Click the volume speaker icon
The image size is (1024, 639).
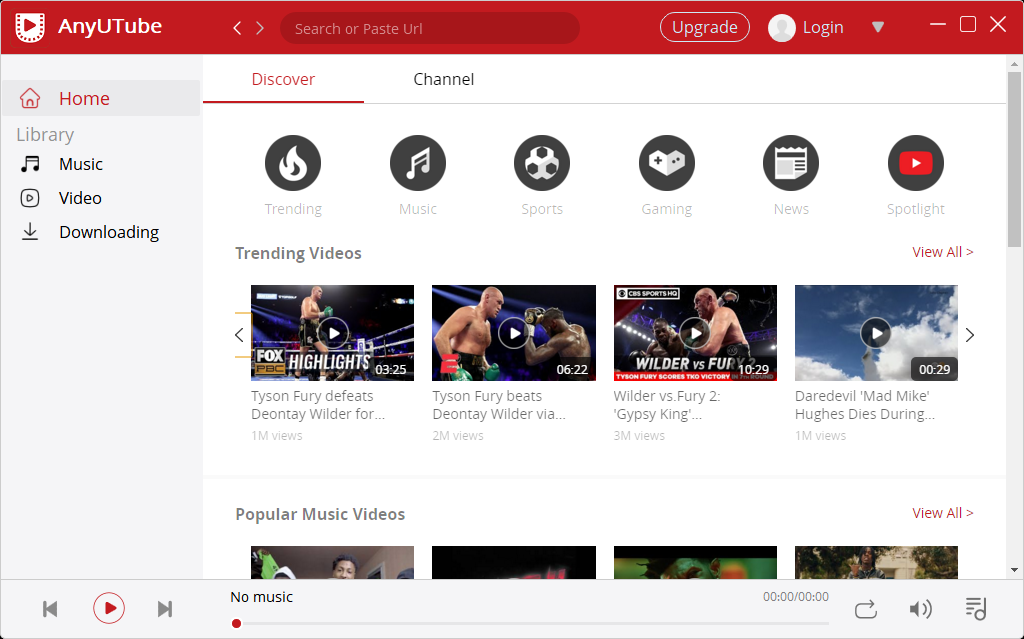(920, 609)
